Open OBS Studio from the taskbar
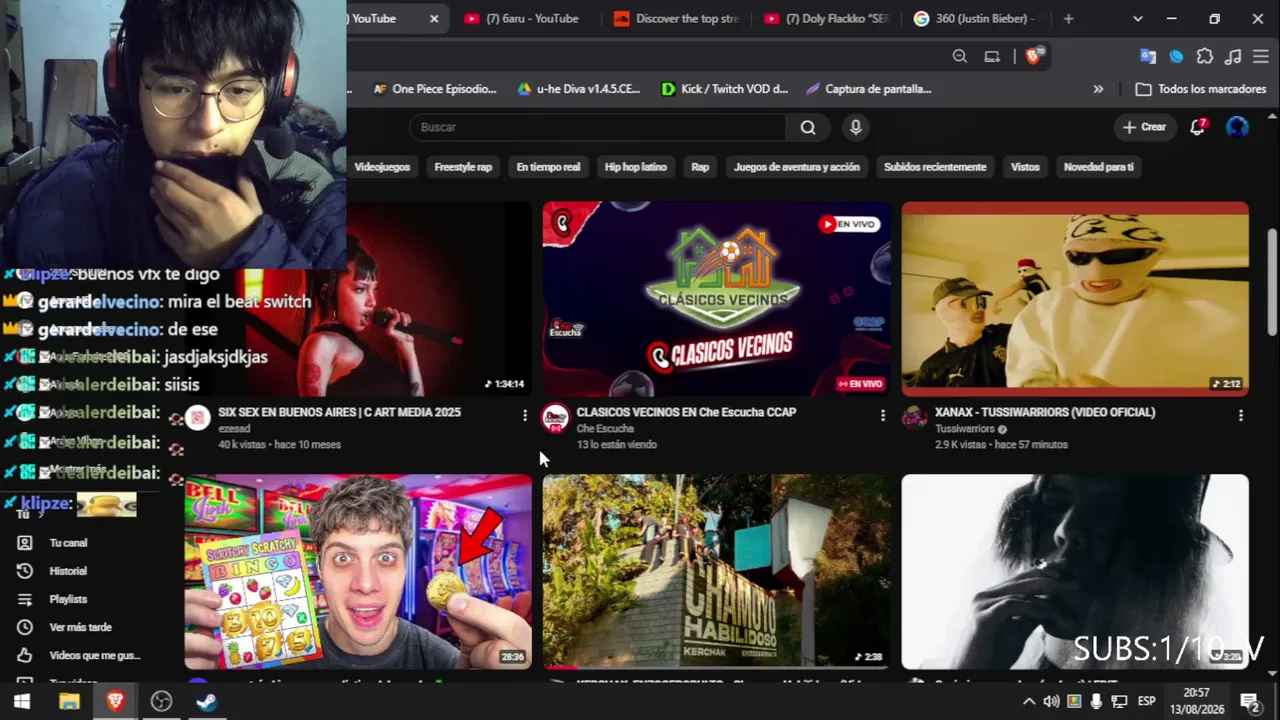1280x720 pixels. pyautogui.click(x=161, y=701)
